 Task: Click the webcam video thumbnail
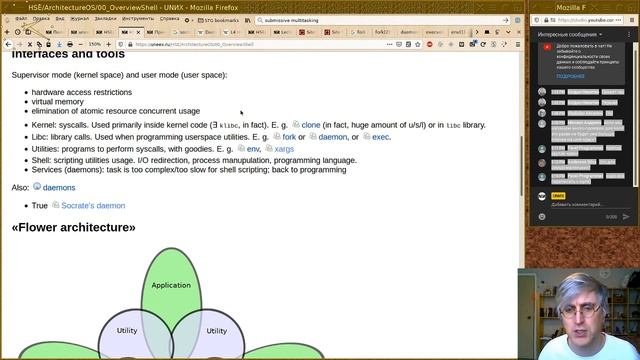tap(579, 314)
